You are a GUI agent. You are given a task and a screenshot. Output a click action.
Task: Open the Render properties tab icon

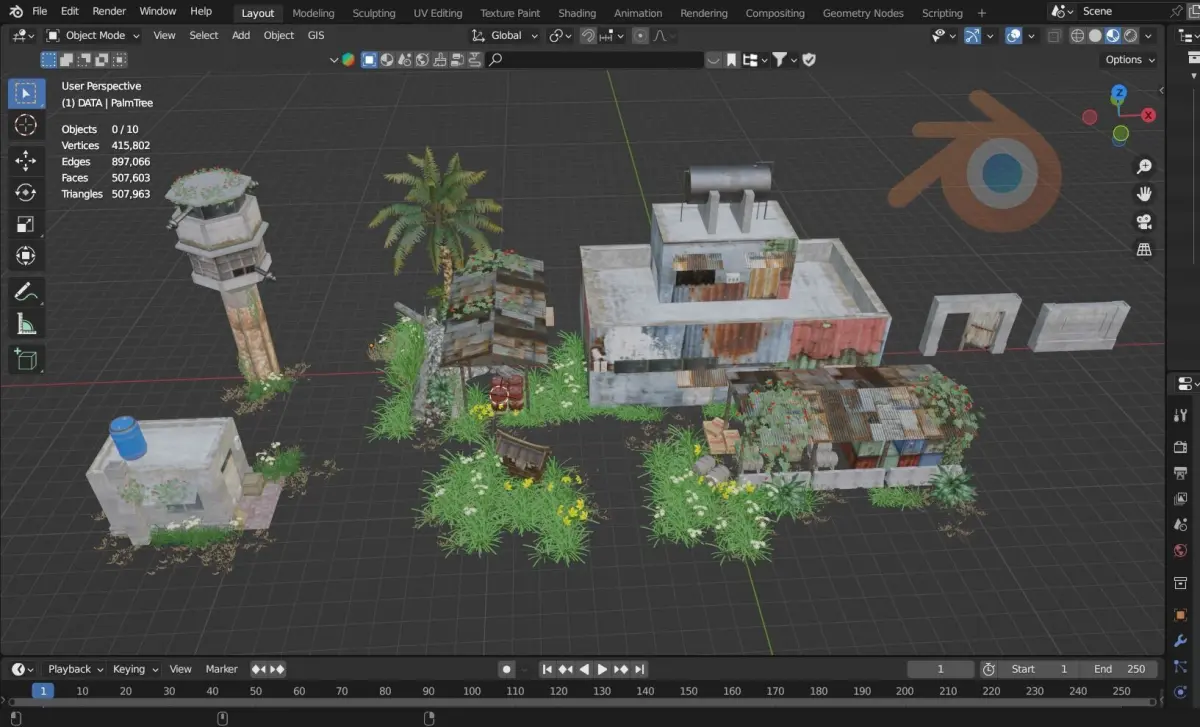click(x=1181, y=447)
